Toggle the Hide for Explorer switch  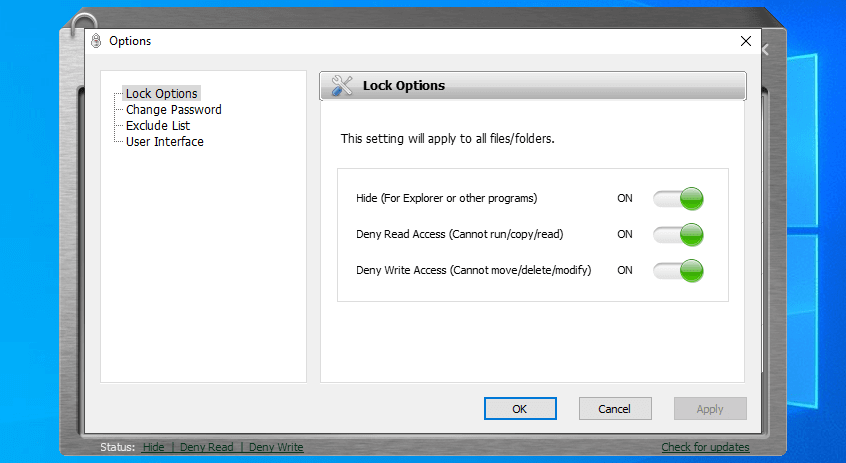(x=678, y=199)
